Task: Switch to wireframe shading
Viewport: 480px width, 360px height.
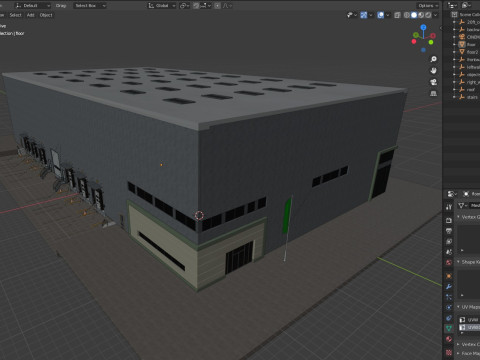Action: pyautogui.click(x=407, y=15)
